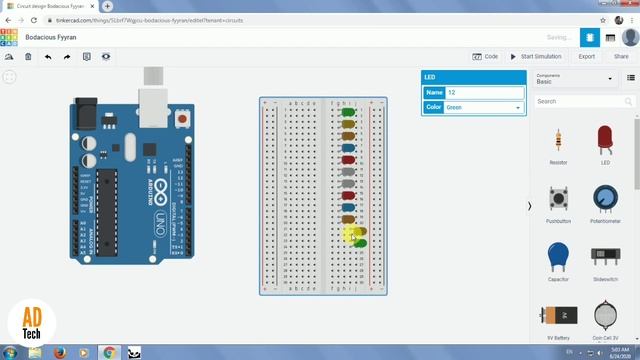The image size is (640, 360).
Task: Toggle notes visibility eye icon
Action: pos(106,56)
